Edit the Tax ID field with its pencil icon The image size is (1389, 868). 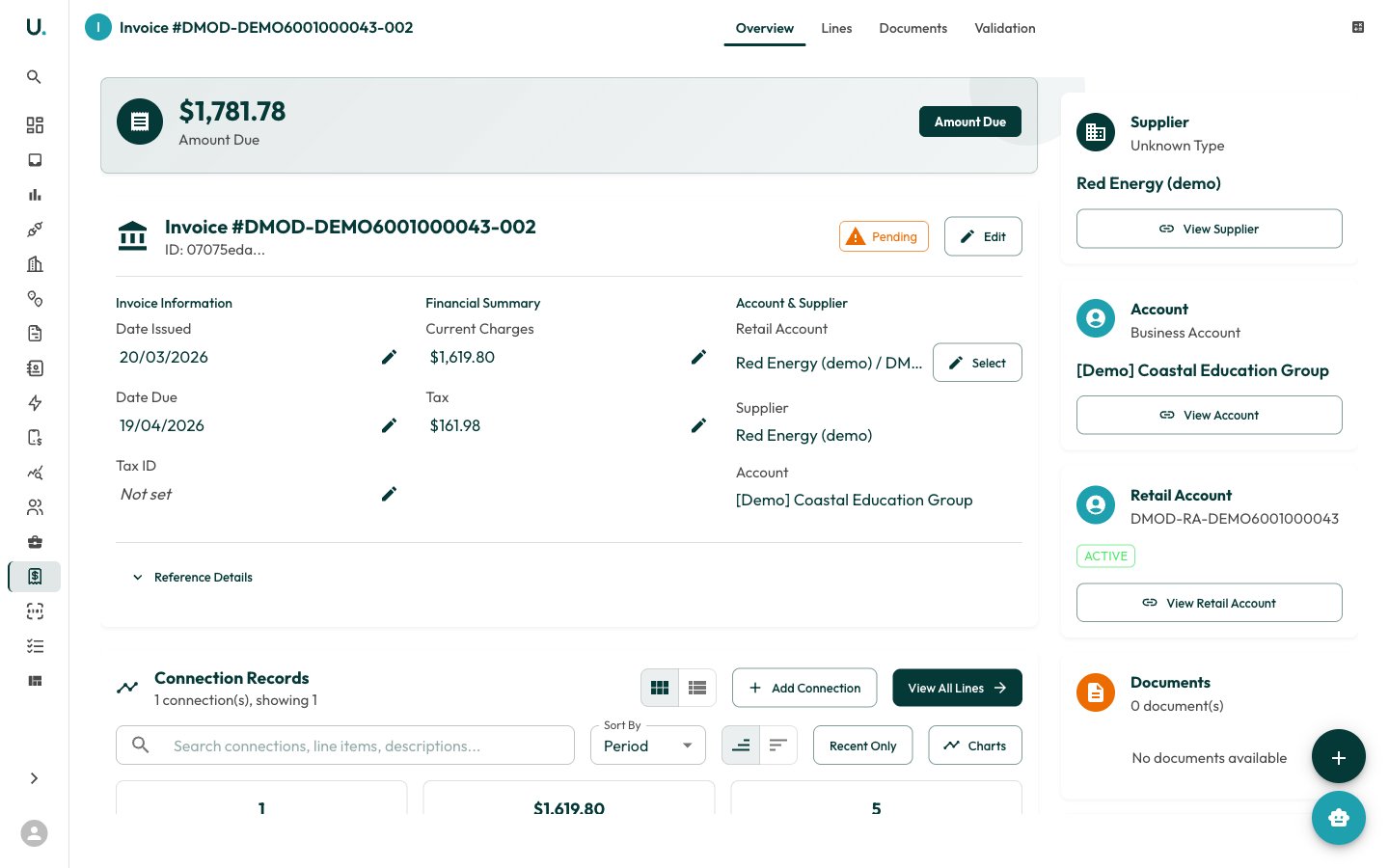tap(389, 494)
